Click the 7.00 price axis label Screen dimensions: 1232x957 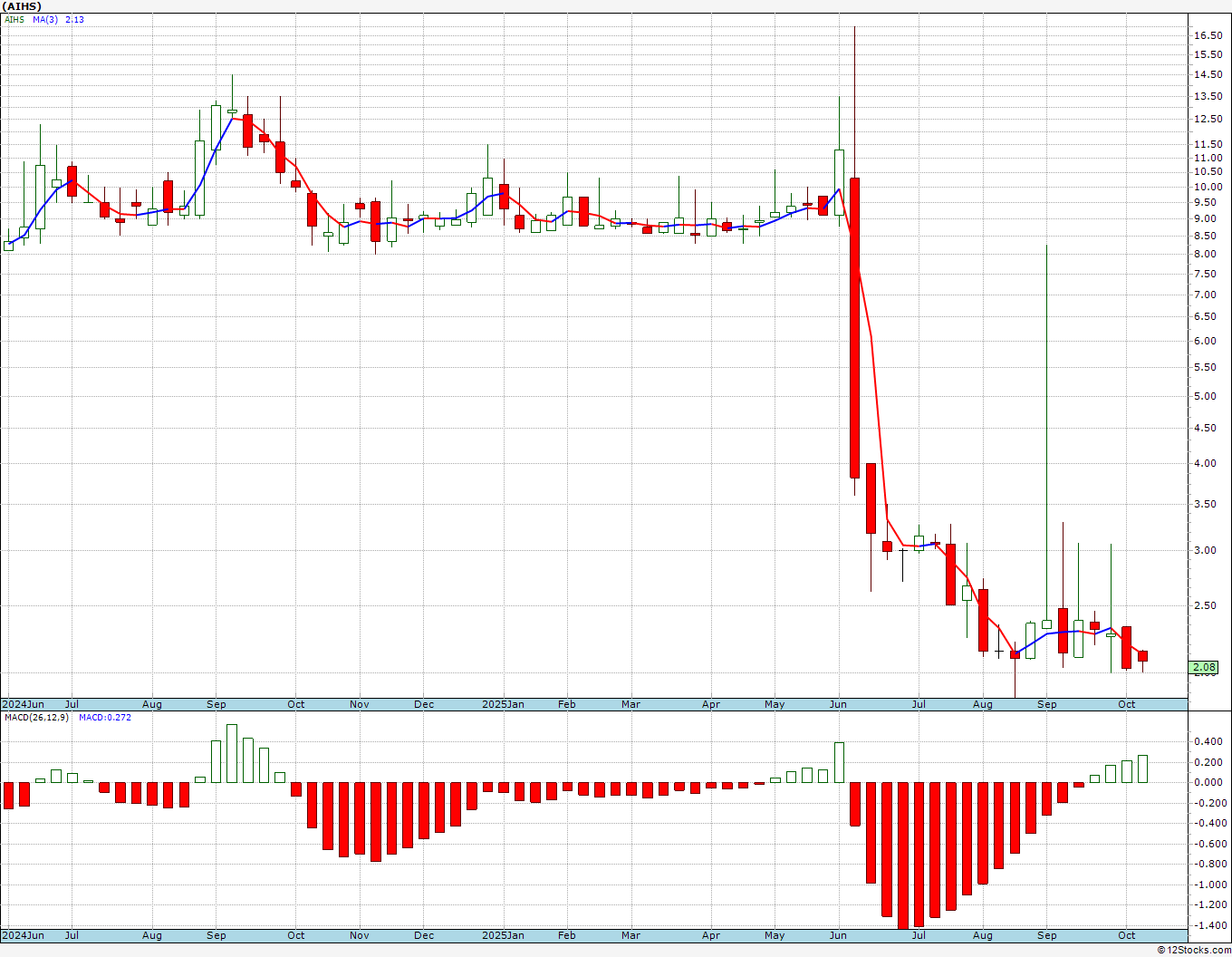coord(1205,295)
